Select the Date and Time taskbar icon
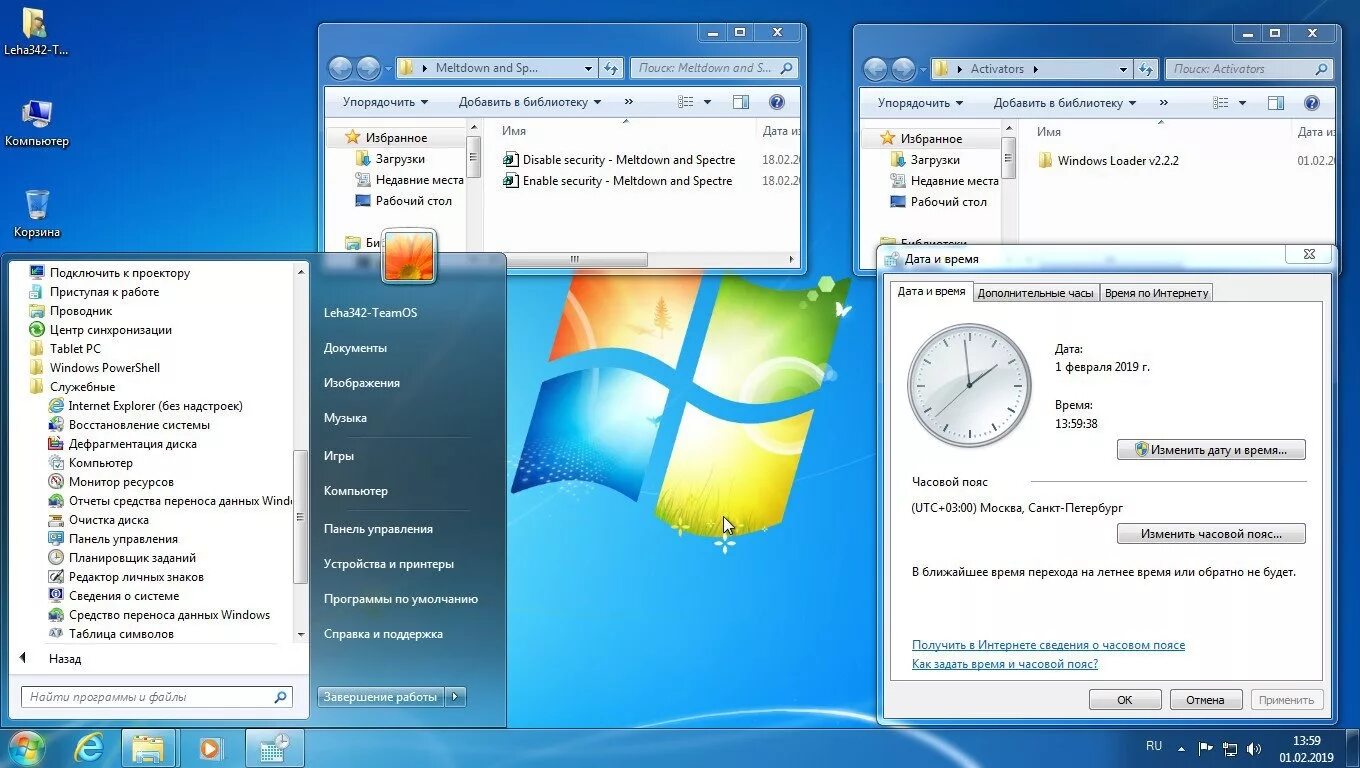 [274, 748]
